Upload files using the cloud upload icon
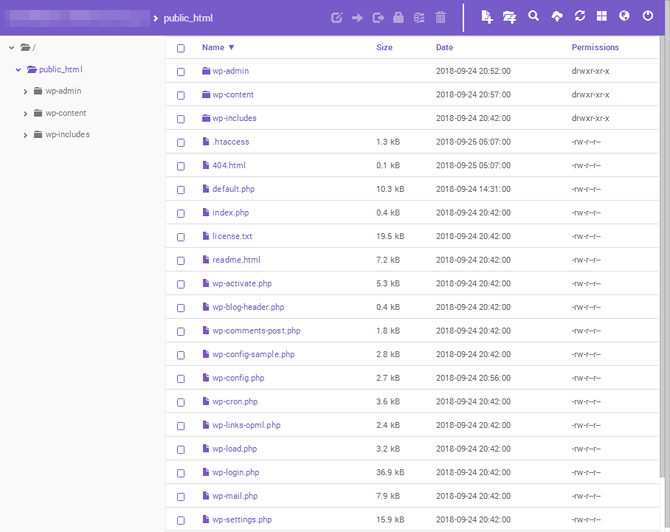670x532 pixels. pyautogui.click(x=557, y=17)
